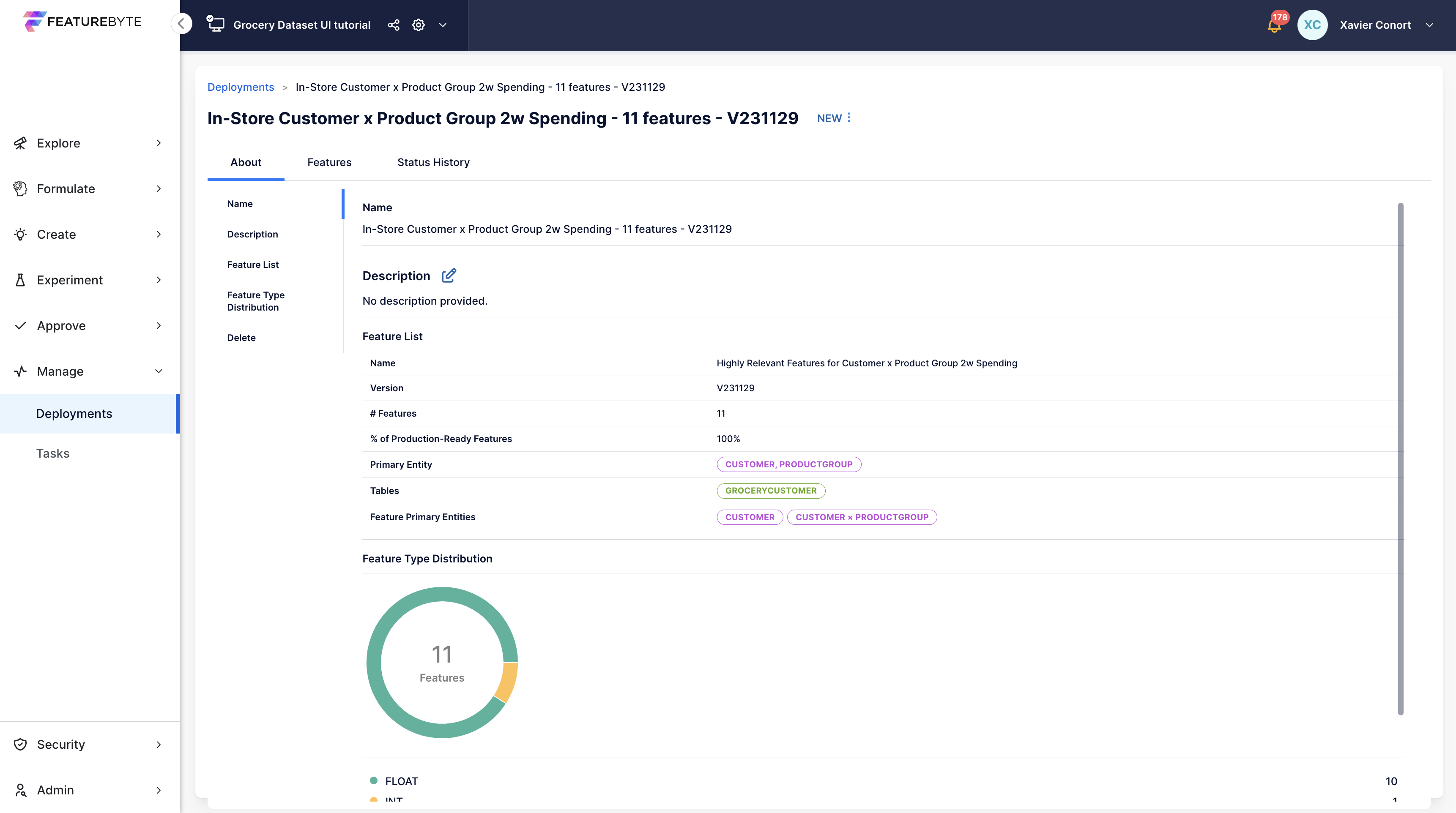Collapse the Manage menu chevron
The image size is (1456, 813).
click(159, 371)
